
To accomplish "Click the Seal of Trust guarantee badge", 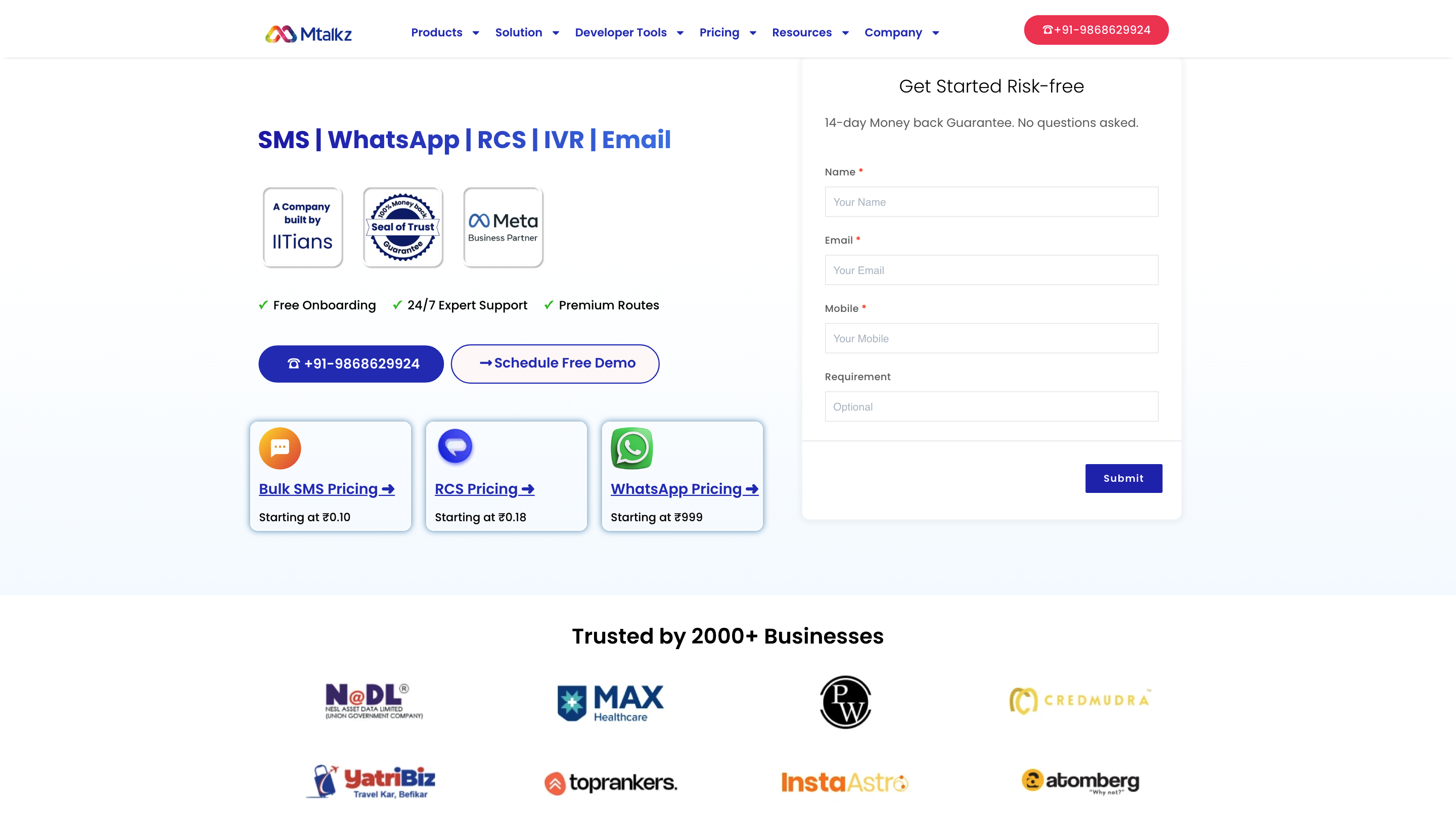I will pyautogui.click(x=402, y=227).
